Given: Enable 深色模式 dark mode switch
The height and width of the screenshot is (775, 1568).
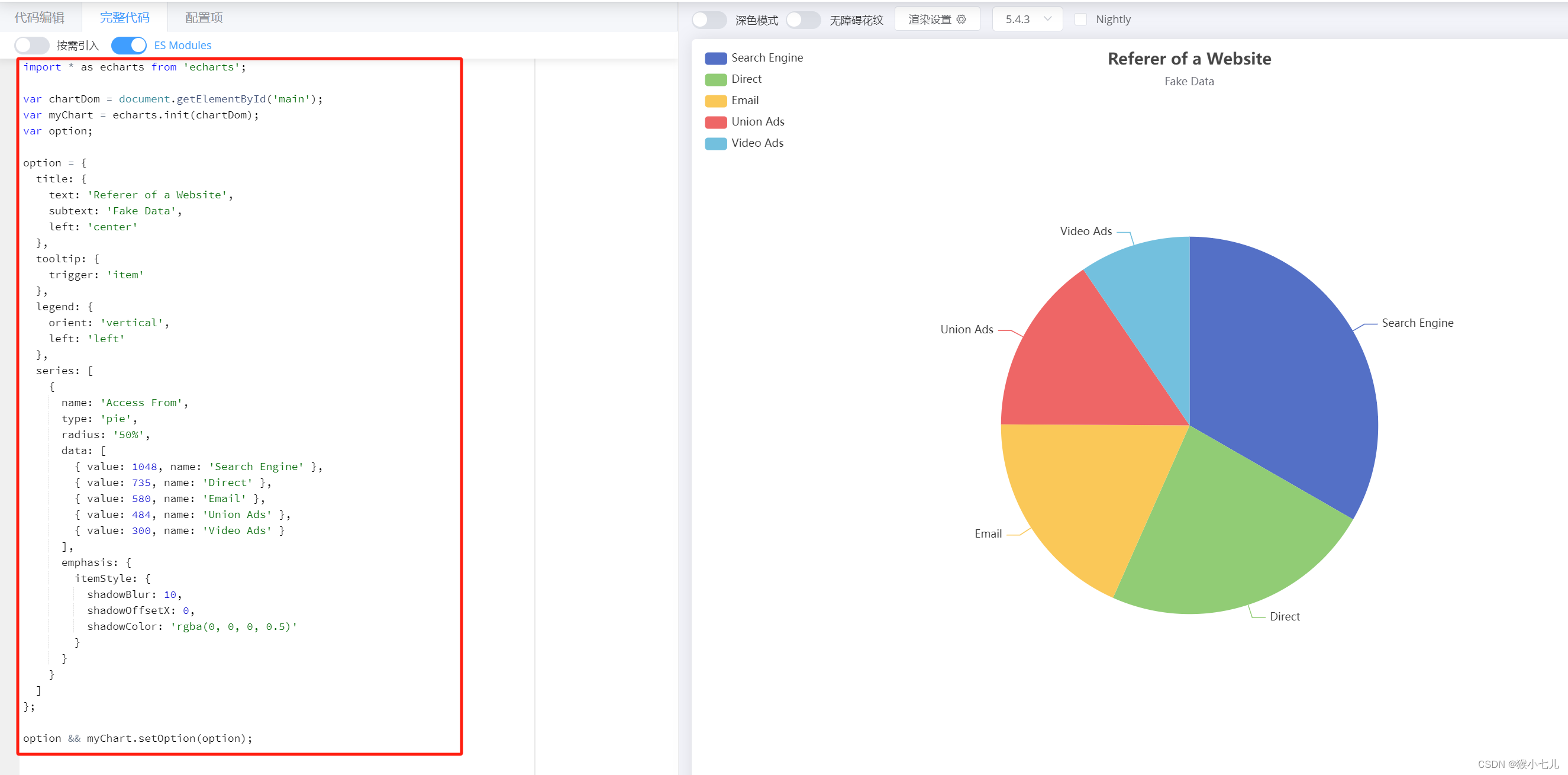Looking at the screenshot, I should click(x=709, y=20).
